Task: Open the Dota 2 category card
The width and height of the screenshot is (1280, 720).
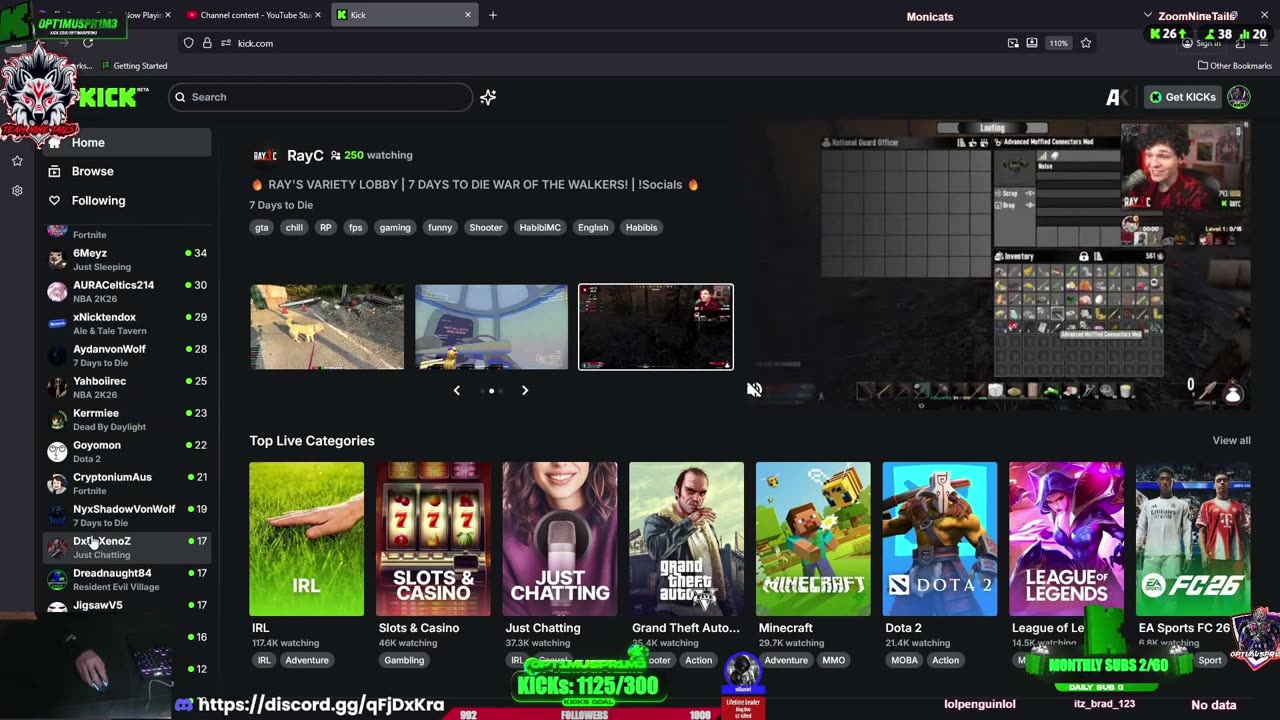Action: tap(940, 539)
